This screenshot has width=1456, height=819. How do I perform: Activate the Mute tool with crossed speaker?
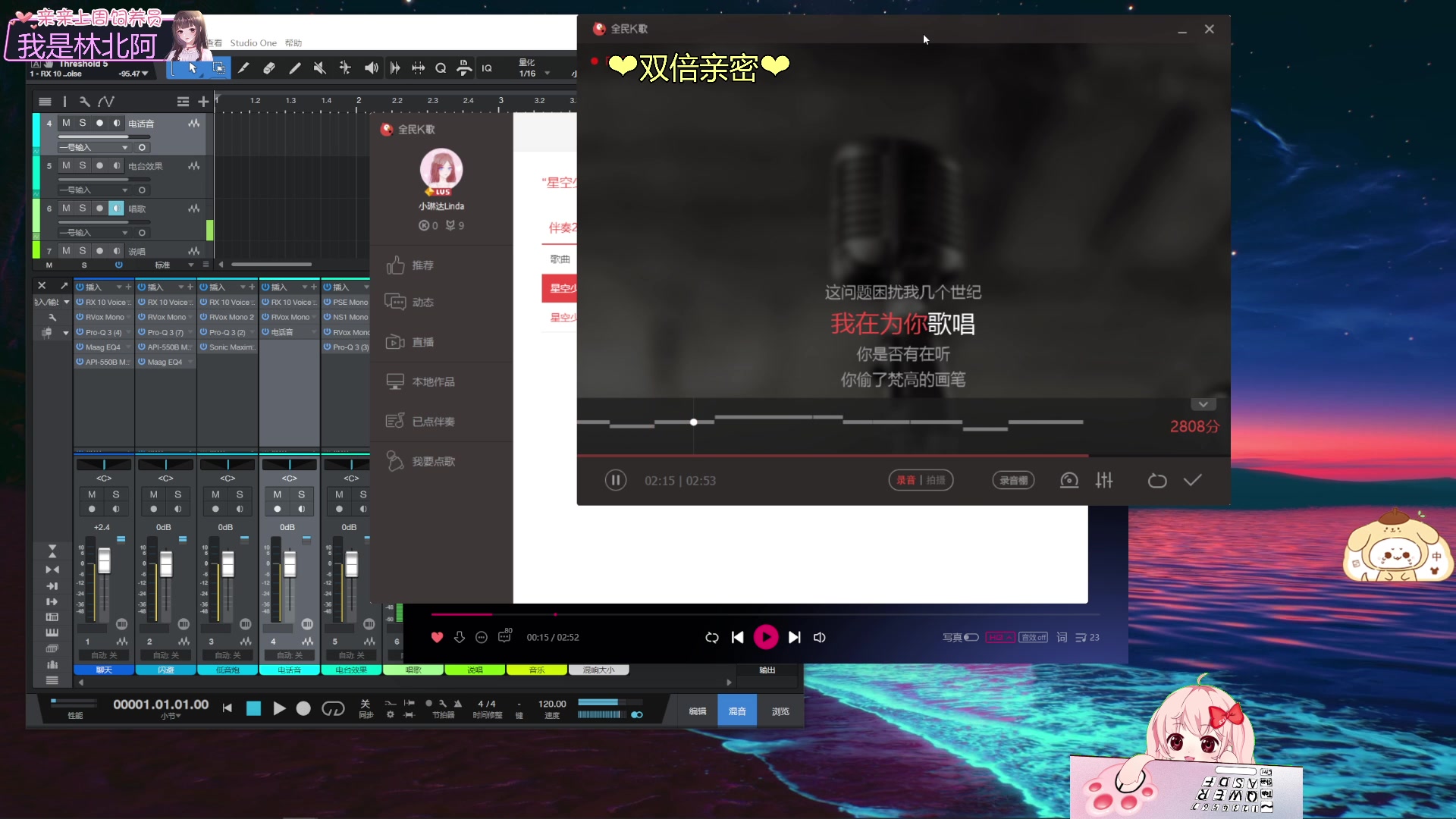pos(320,68)
